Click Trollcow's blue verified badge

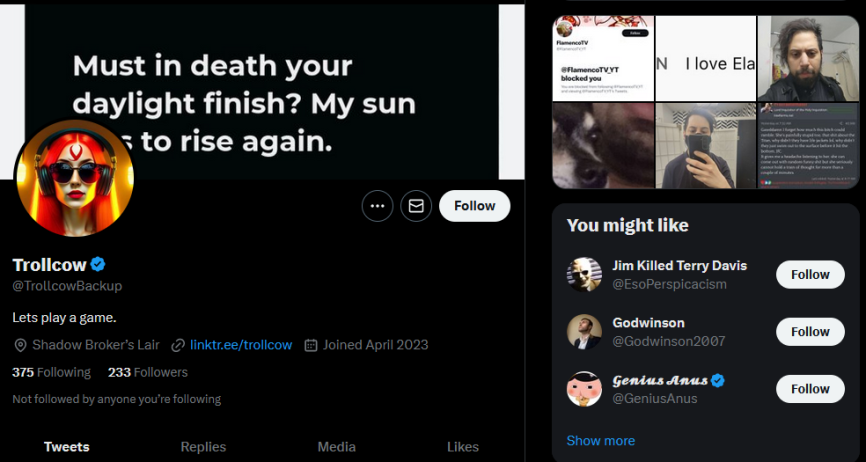point(99,265)
